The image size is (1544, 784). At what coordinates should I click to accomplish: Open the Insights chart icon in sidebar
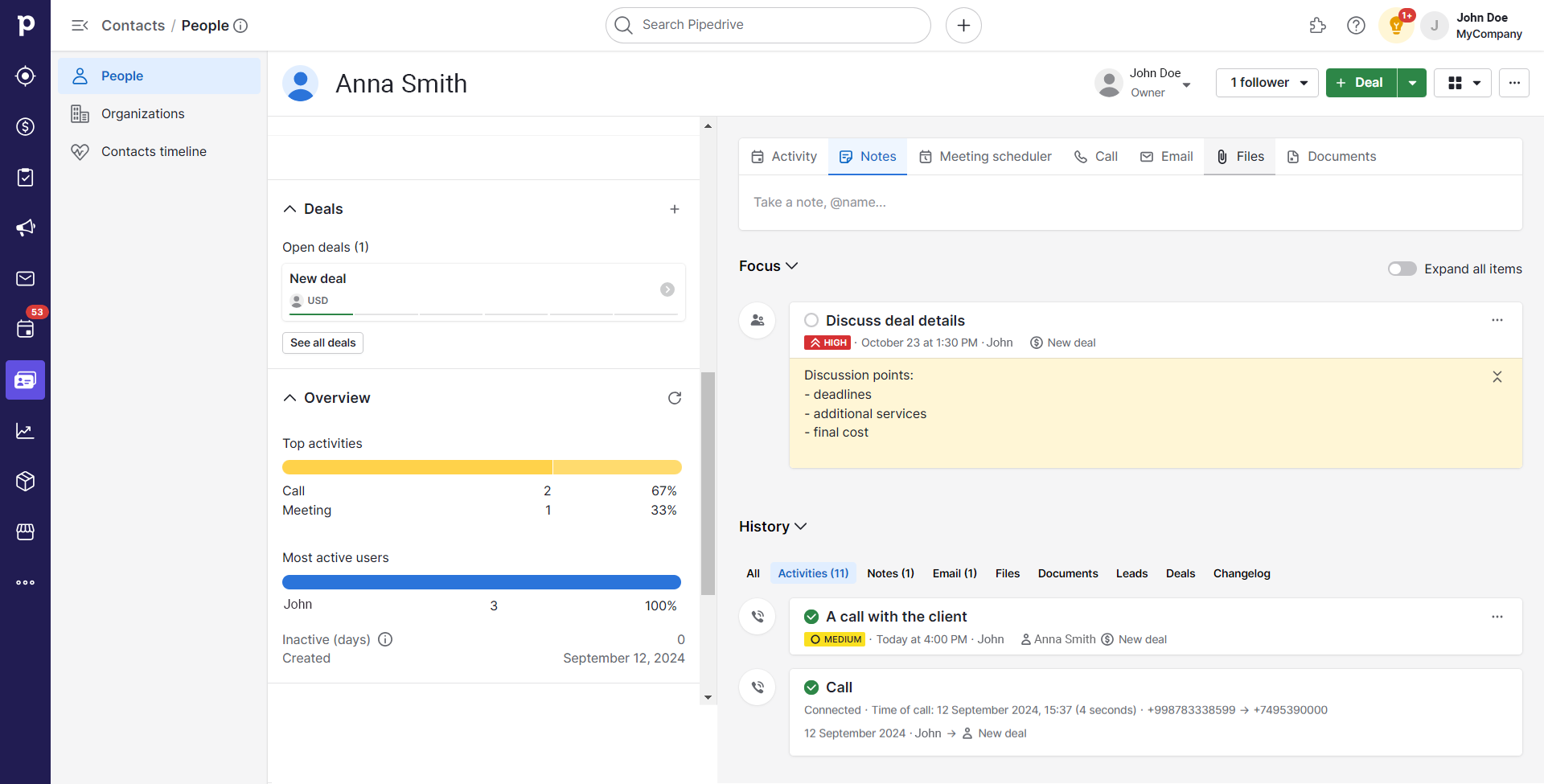point(25,431)
